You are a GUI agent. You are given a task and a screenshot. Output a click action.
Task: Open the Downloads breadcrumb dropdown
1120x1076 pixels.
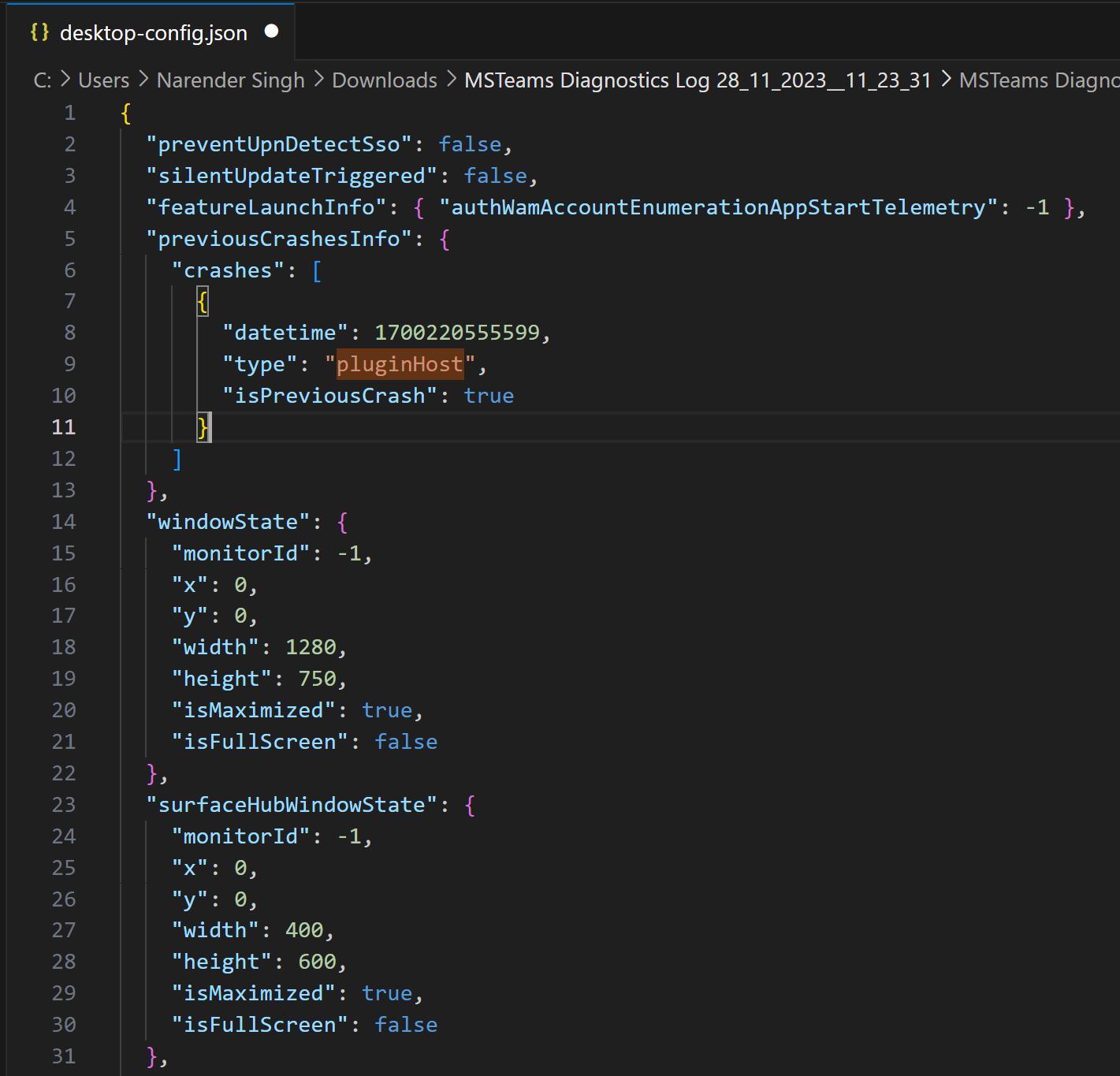384,80
